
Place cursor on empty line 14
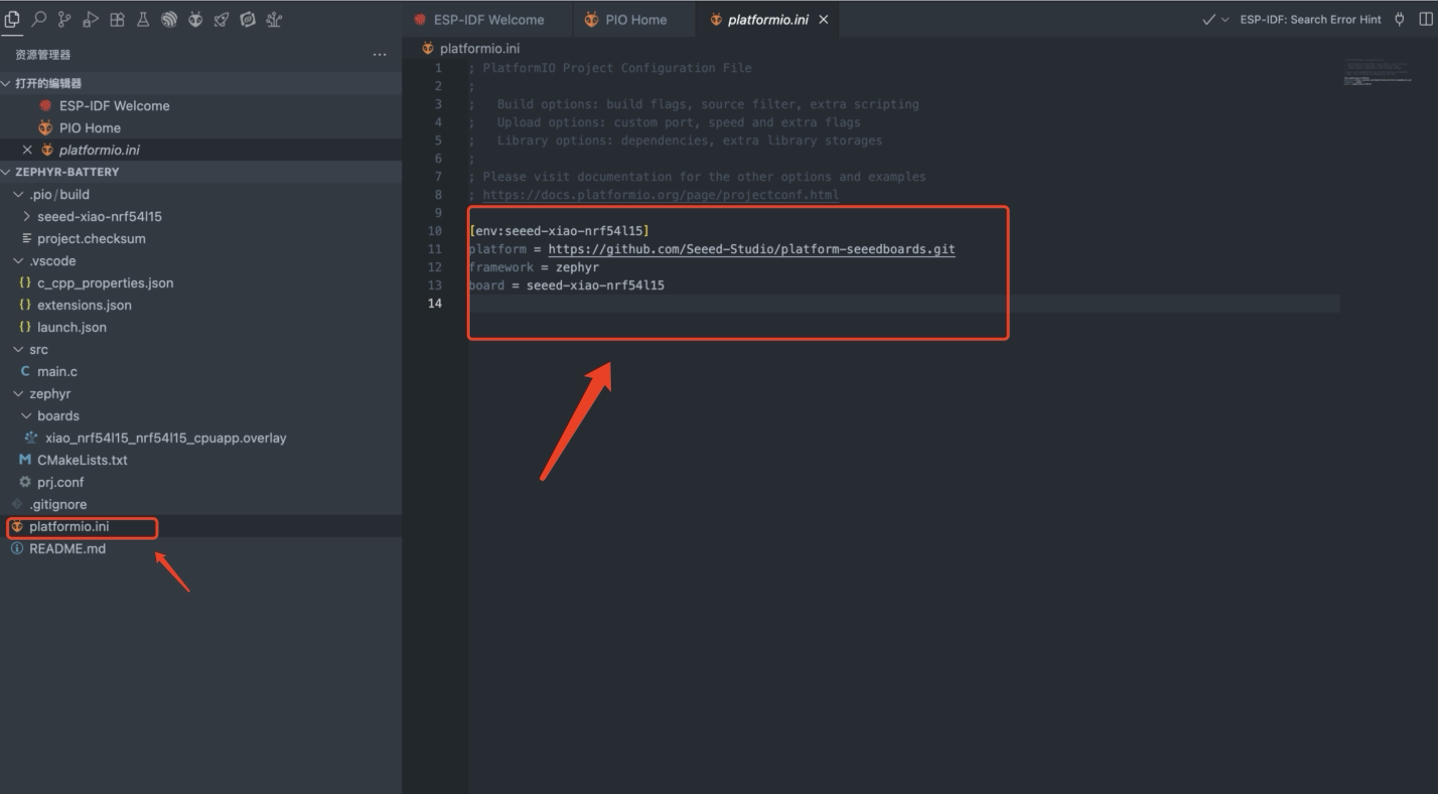tap(903, 303)
